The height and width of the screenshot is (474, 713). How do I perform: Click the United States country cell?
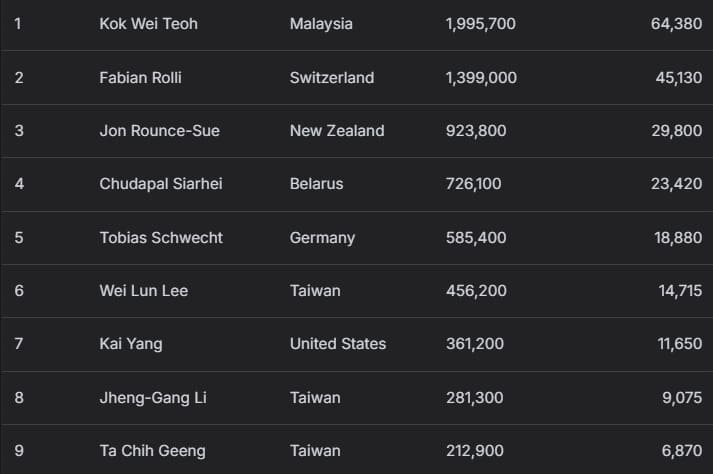coord(338,344)
